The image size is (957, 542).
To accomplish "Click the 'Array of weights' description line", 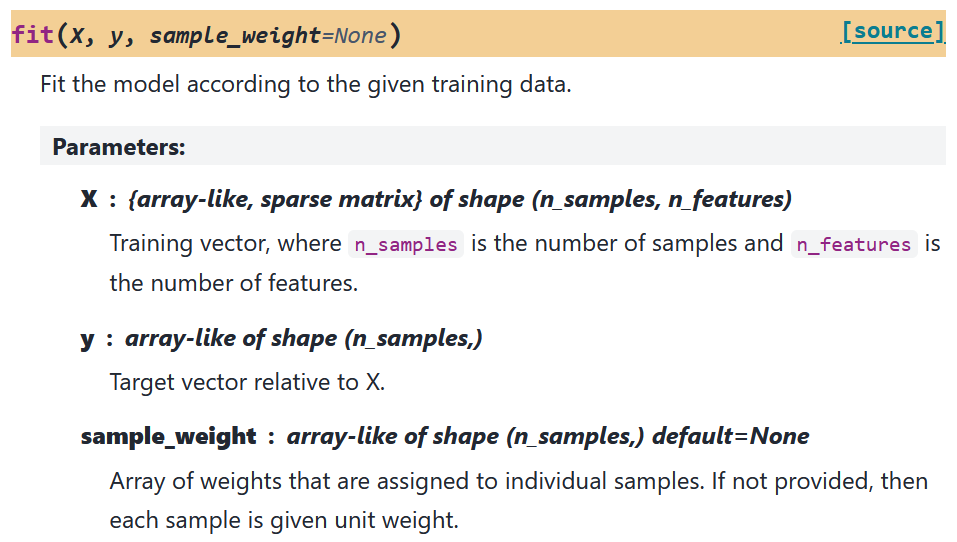I will [x=519, y=482].
